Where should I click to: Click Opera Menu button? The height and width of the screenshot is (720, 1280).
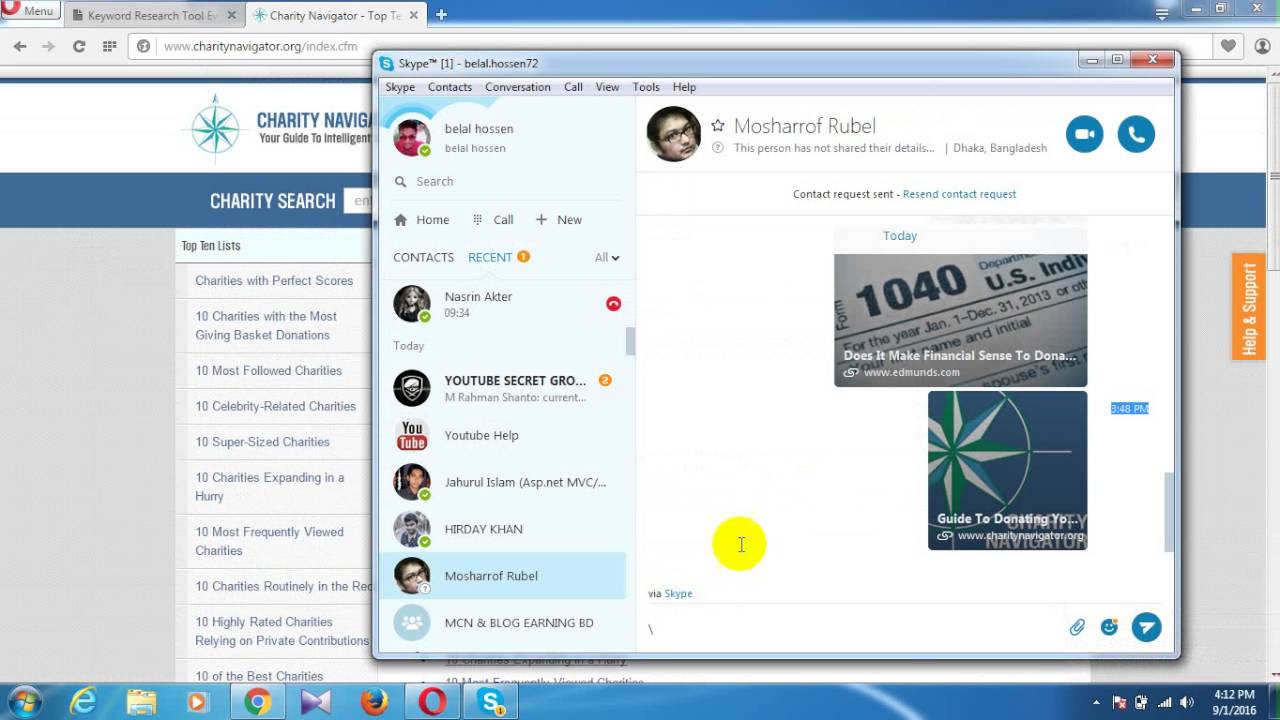pyautogui.click(x=30, y=11)
